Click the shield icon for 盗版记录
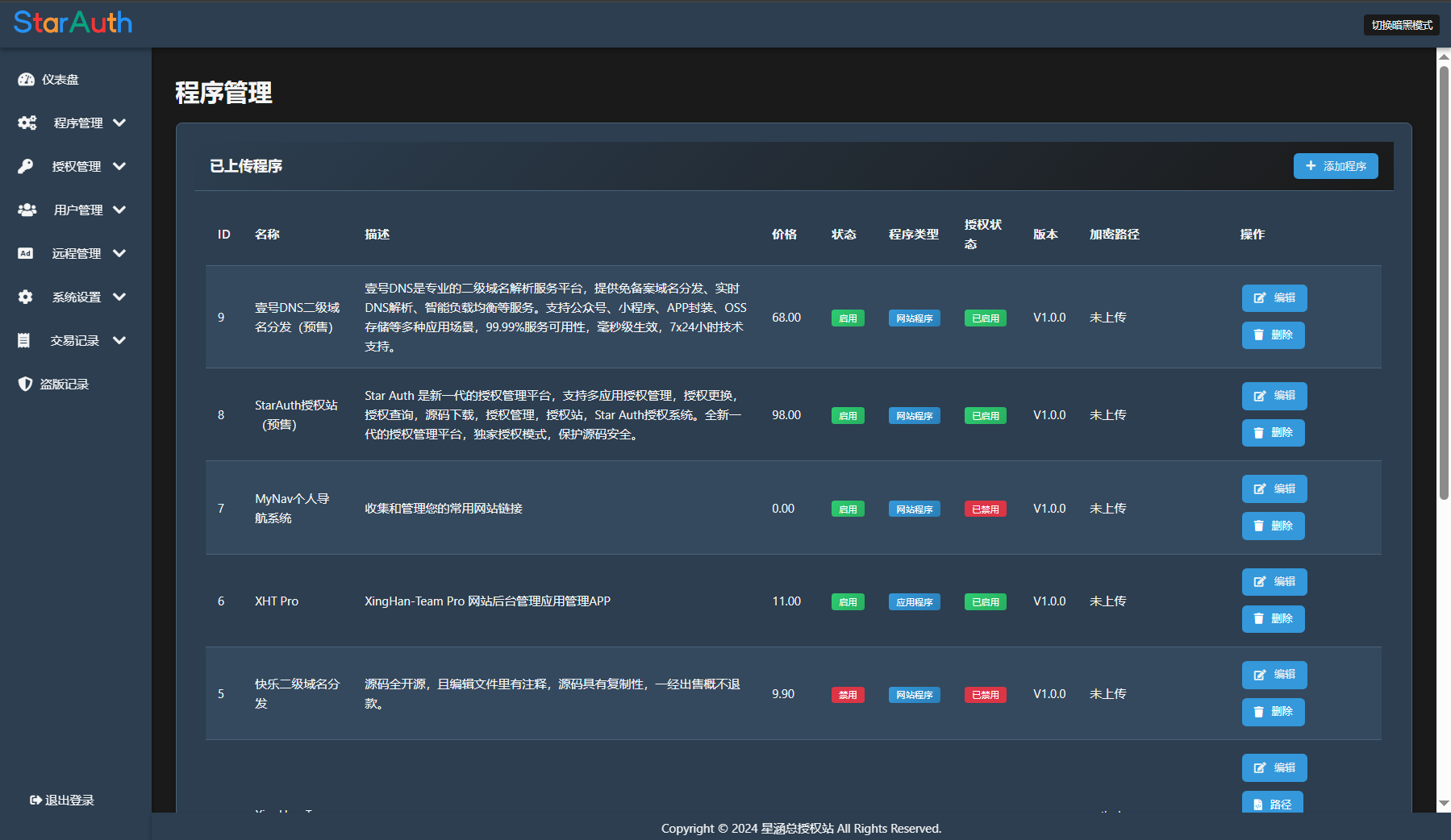The height and width of the screenshot is (840, 1451). pos(26,384)
